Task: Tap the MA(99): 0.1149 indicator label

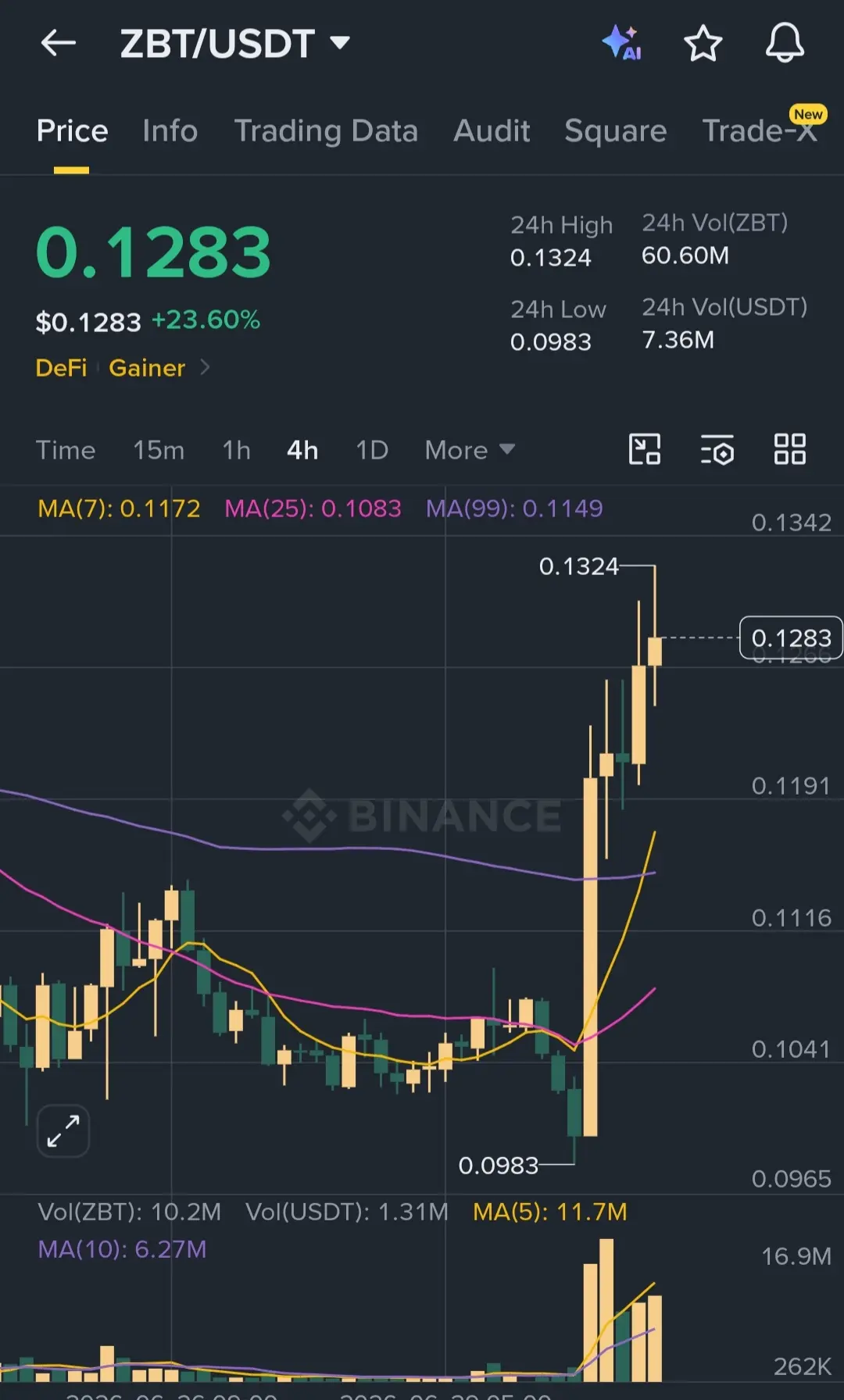Action: pos(514,509)
